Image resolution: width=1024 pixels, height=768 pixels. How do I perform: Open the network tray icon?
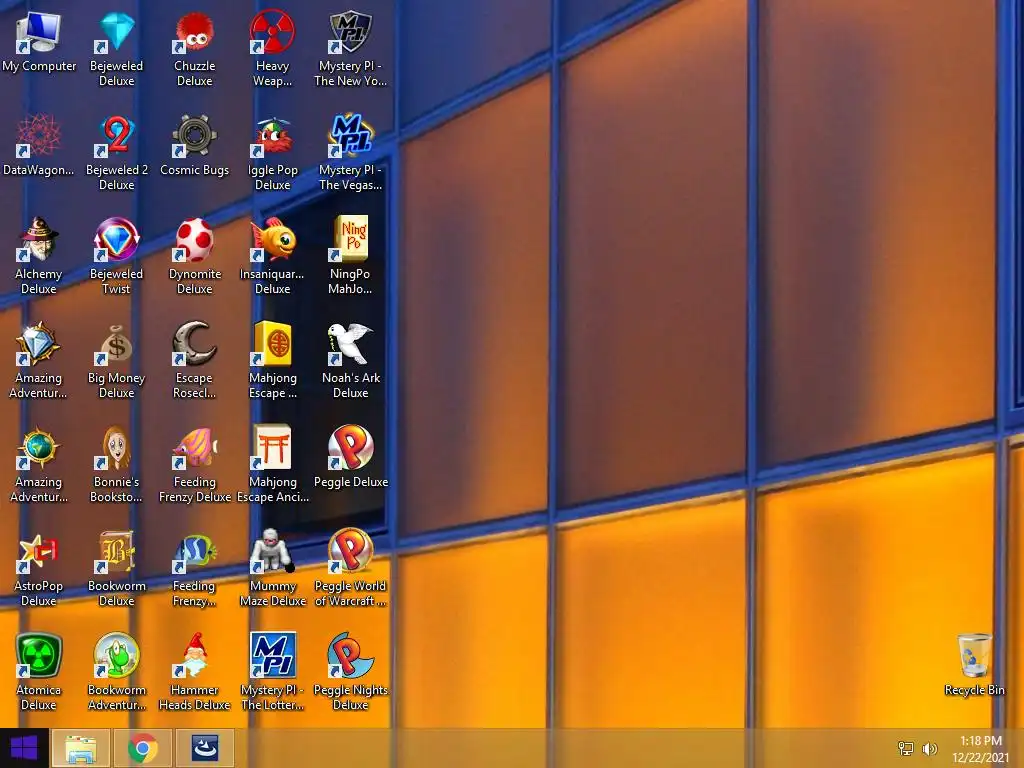pyautogui.click(x=906, y=749)
